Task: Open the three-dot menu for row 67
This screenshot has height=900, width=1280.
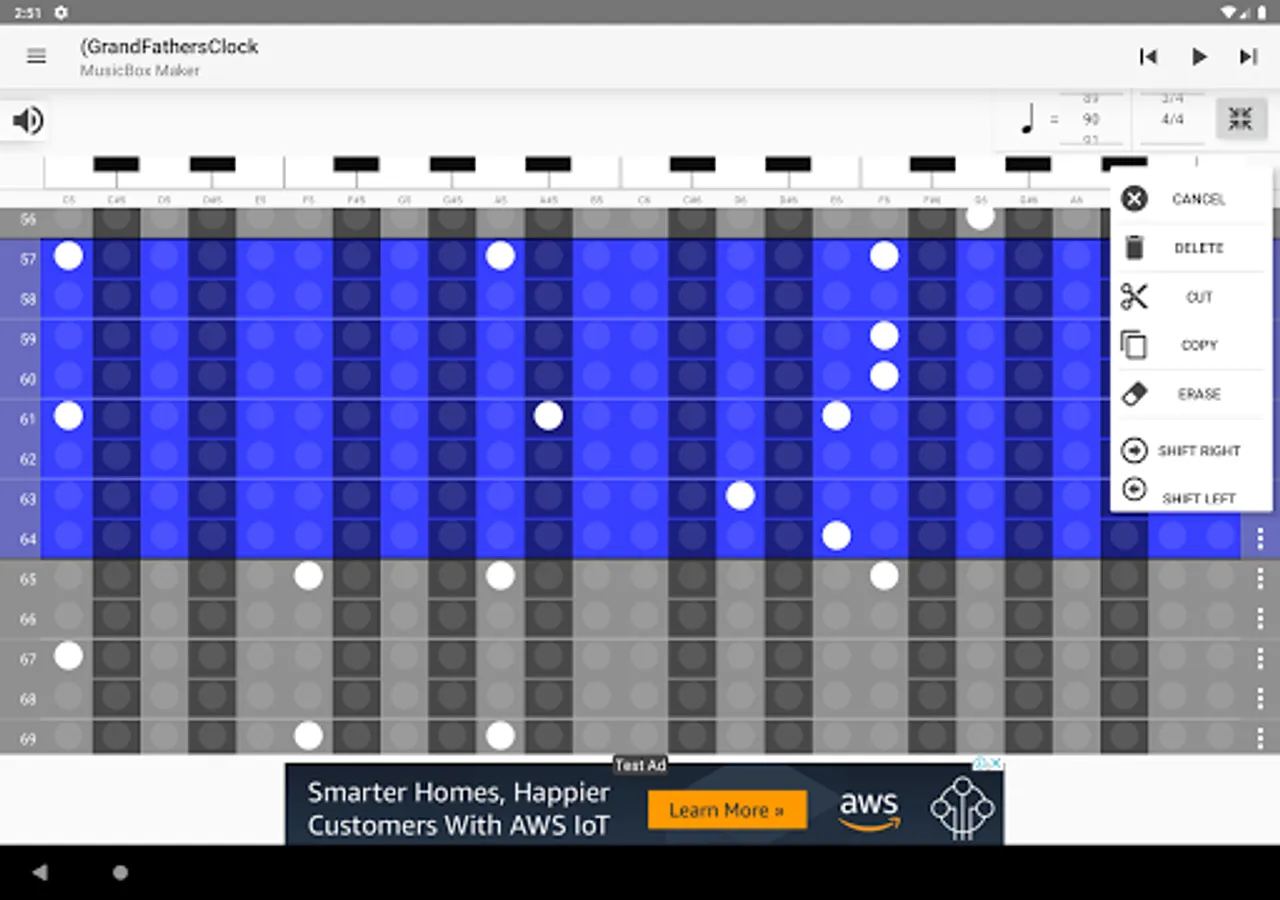Action: pyautogui.click(x=1260, y=659)
